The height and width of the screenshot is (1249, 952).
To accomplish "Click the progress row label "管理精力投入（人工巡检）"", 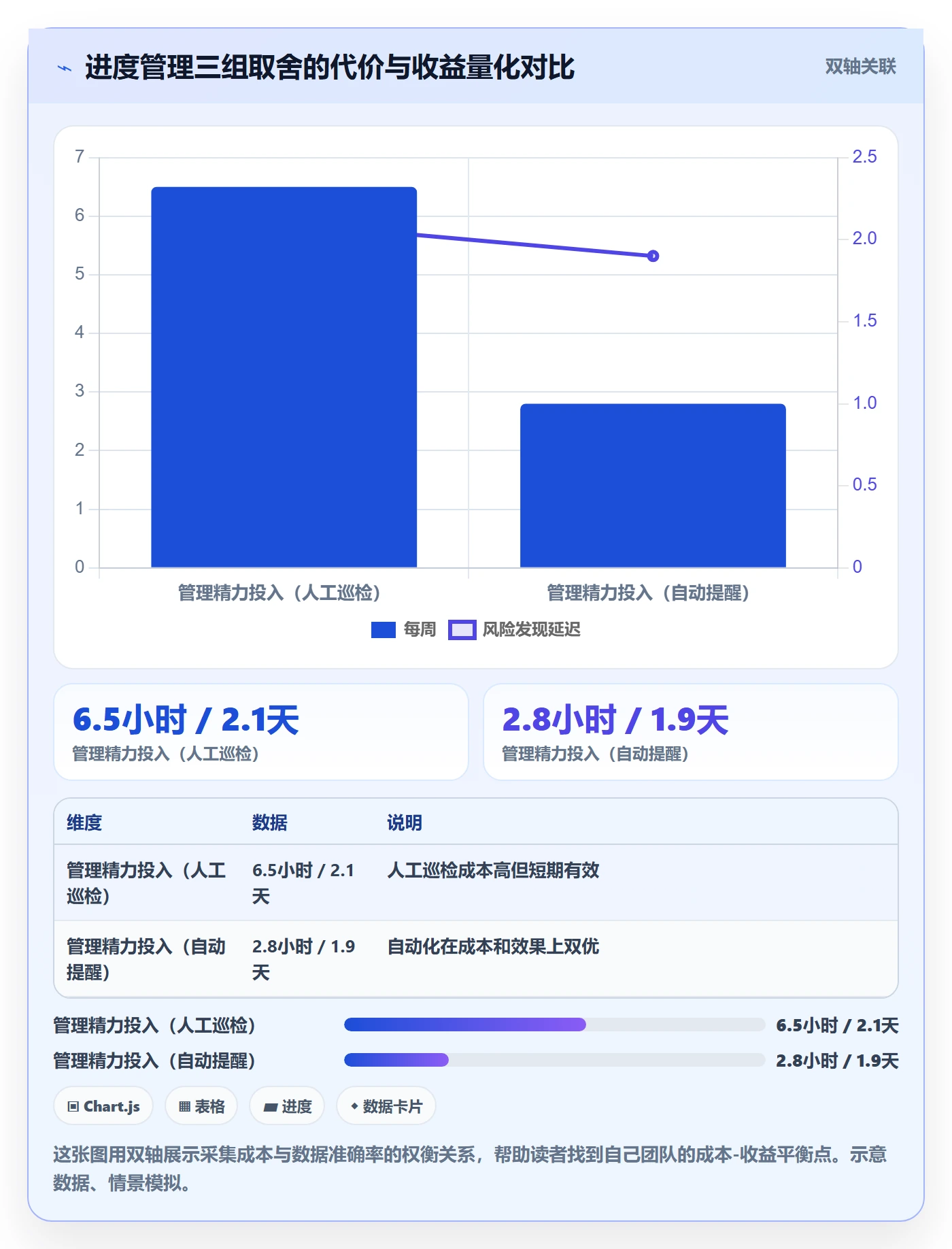I will [154, 1025].
